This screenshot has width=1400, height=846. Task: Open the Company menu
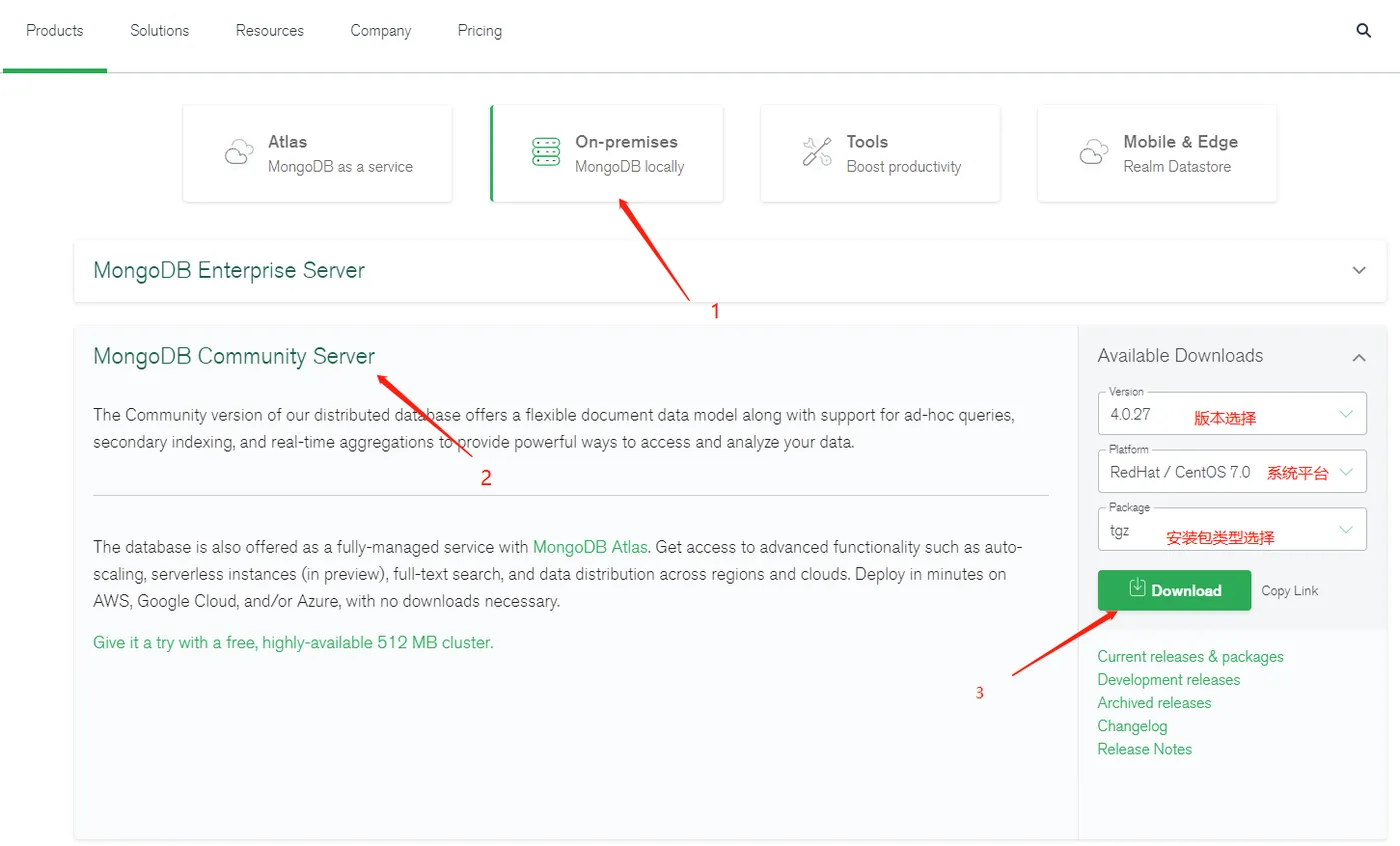[x=380, y=31]
